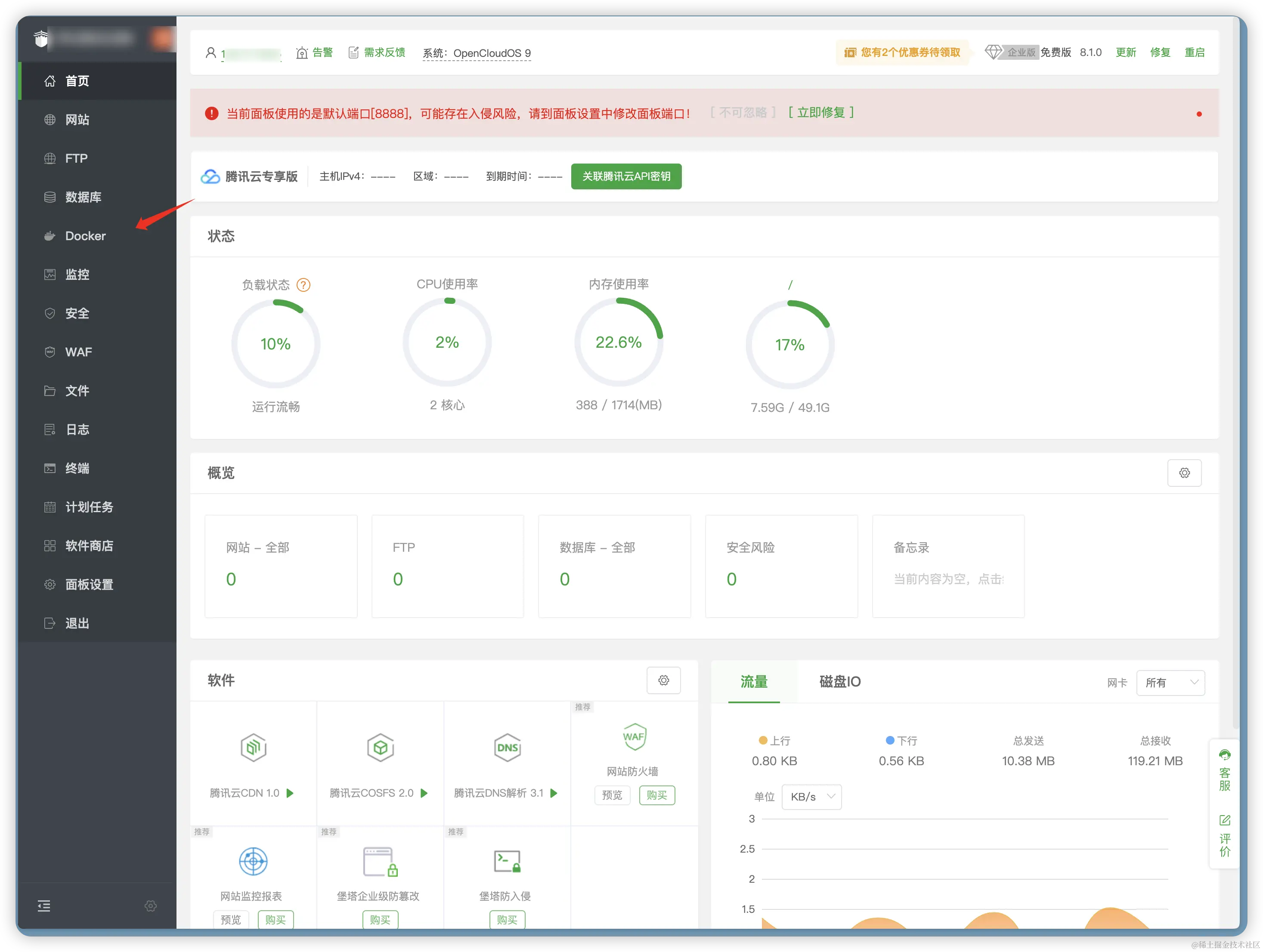Viewport: 1263px width, 952px height.
Task: Click play arrow next to 腾讯云COSFS 2.0
Action: pos(424,793)
